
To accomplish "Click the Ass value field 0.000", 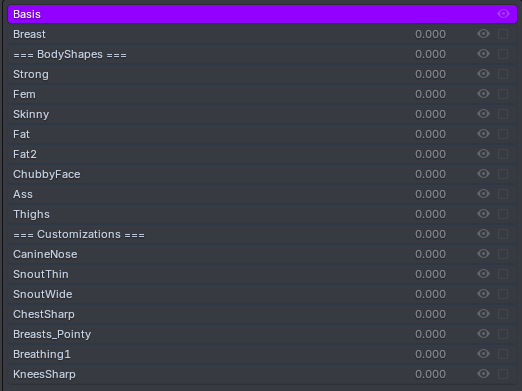I will pos(430,194).
